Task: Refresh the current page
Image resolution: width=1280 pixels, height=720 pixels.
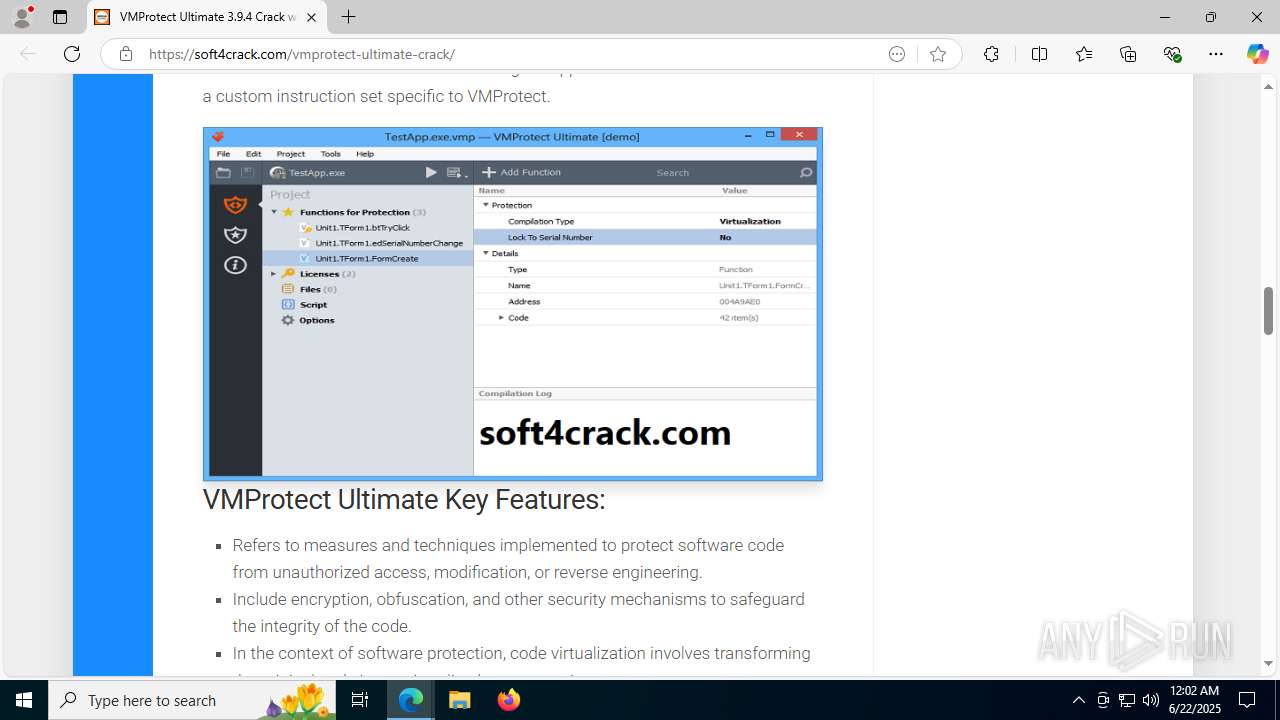Action: pyautogui.click(x=72, y=54)
